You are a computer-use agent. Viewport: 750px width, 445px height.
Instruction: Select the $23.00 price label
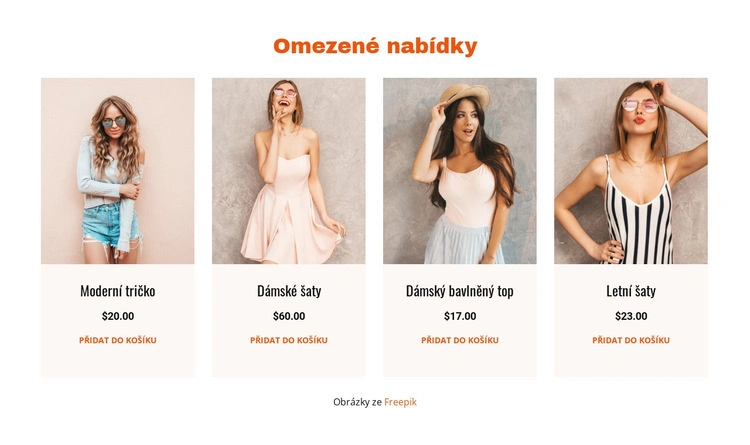pos(631,316)
